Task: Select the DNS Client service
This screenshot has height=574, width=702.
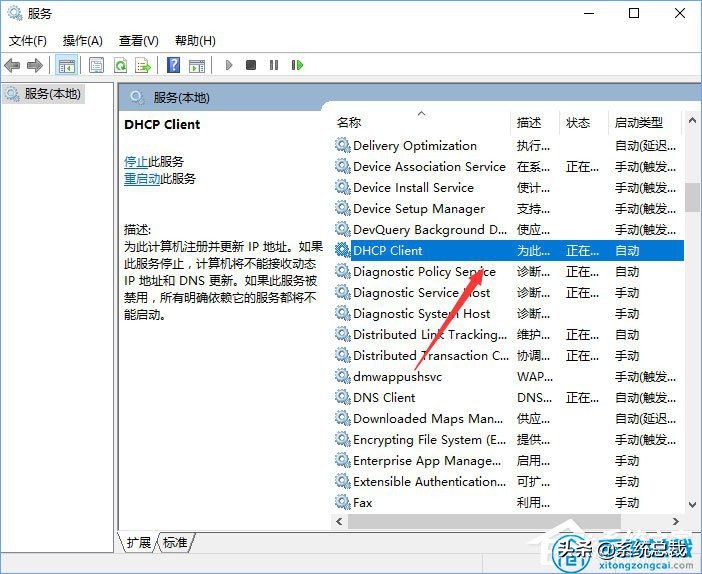Action: pos(509,398)
